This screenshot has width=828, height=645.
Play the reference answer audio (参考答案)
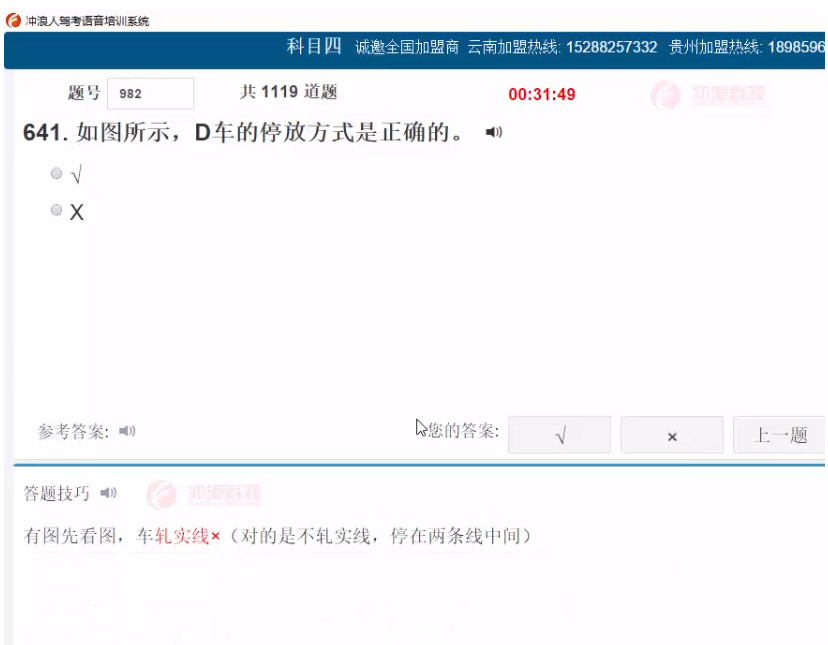pos(127,431)
